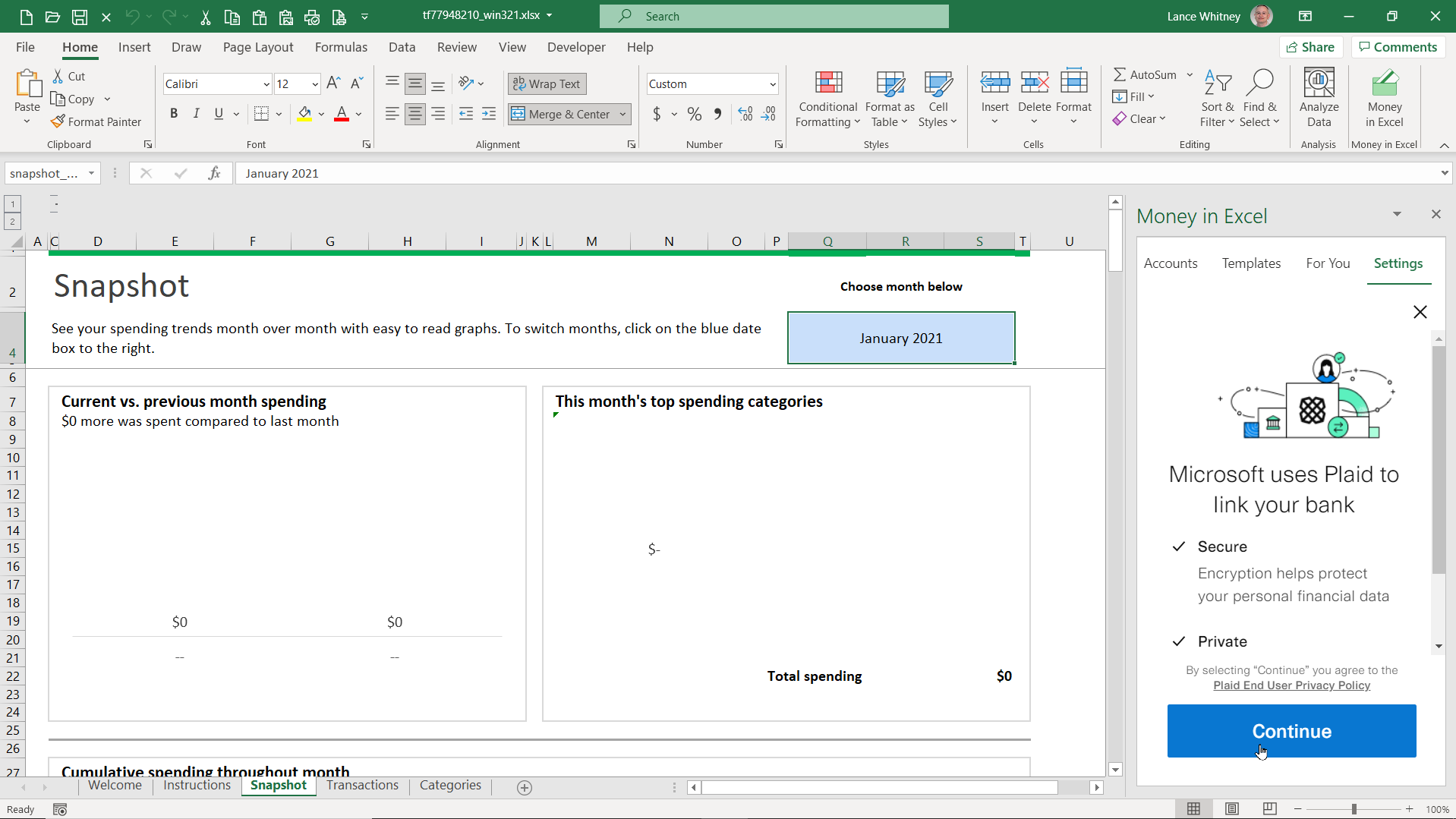Click the January 2021 month box
The width and height of the screenshot is (1456, 819).
click(901, 338)
